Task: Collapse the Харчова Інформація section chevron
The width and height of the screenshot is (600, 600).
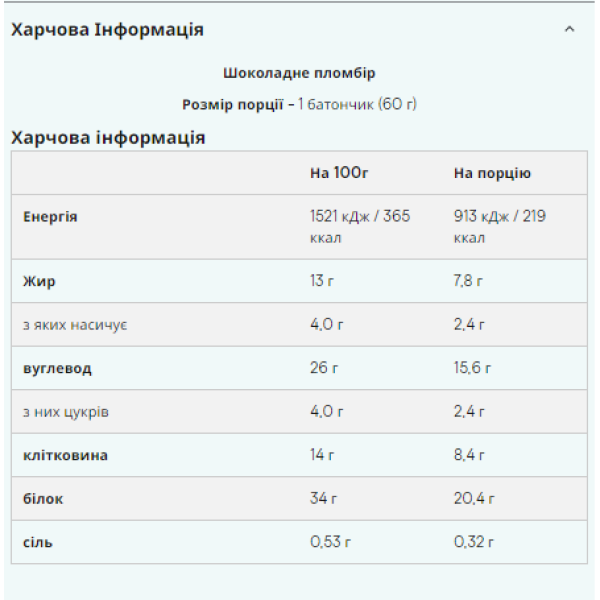Action: [x=569, y=30]
